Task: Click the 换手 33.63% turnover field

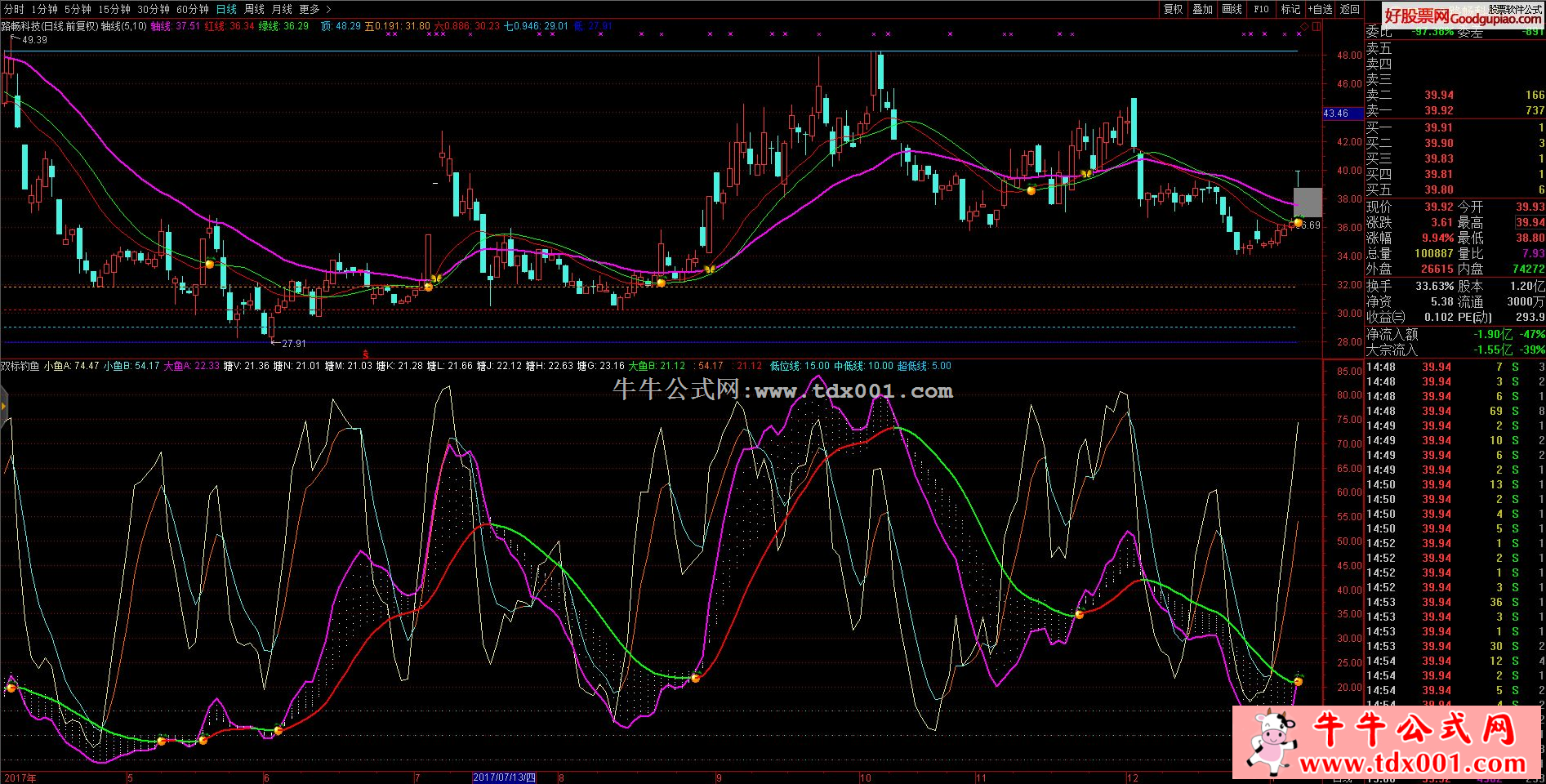Action: click(1410, 286)
